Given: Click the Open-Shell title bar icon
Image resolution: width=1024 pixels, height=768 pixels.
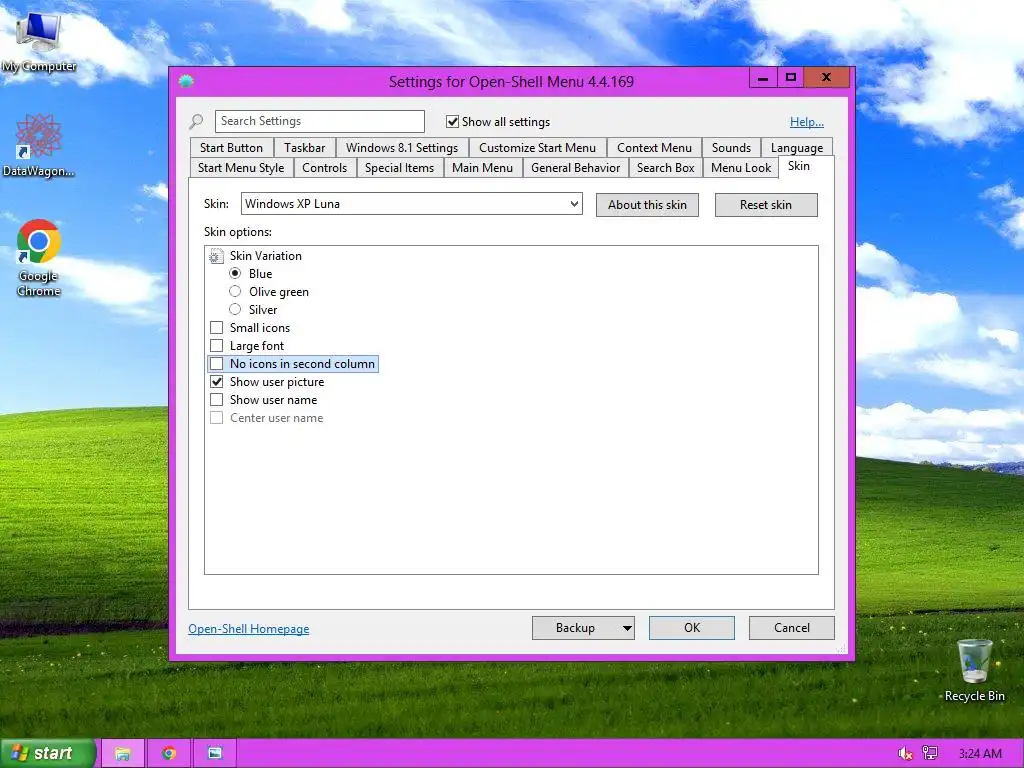Looking at the screenshot, I should click(186, 82).
